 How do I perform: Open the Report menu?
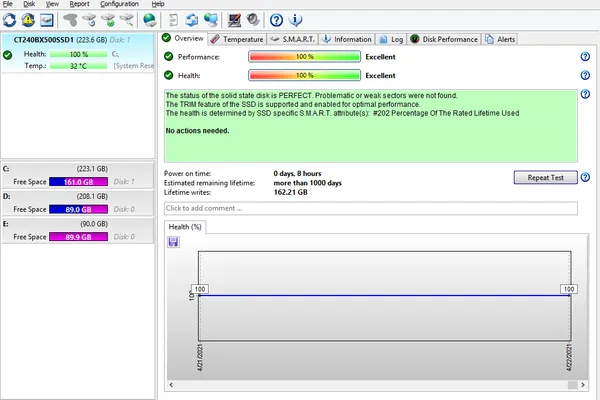(x=79, y=4)
